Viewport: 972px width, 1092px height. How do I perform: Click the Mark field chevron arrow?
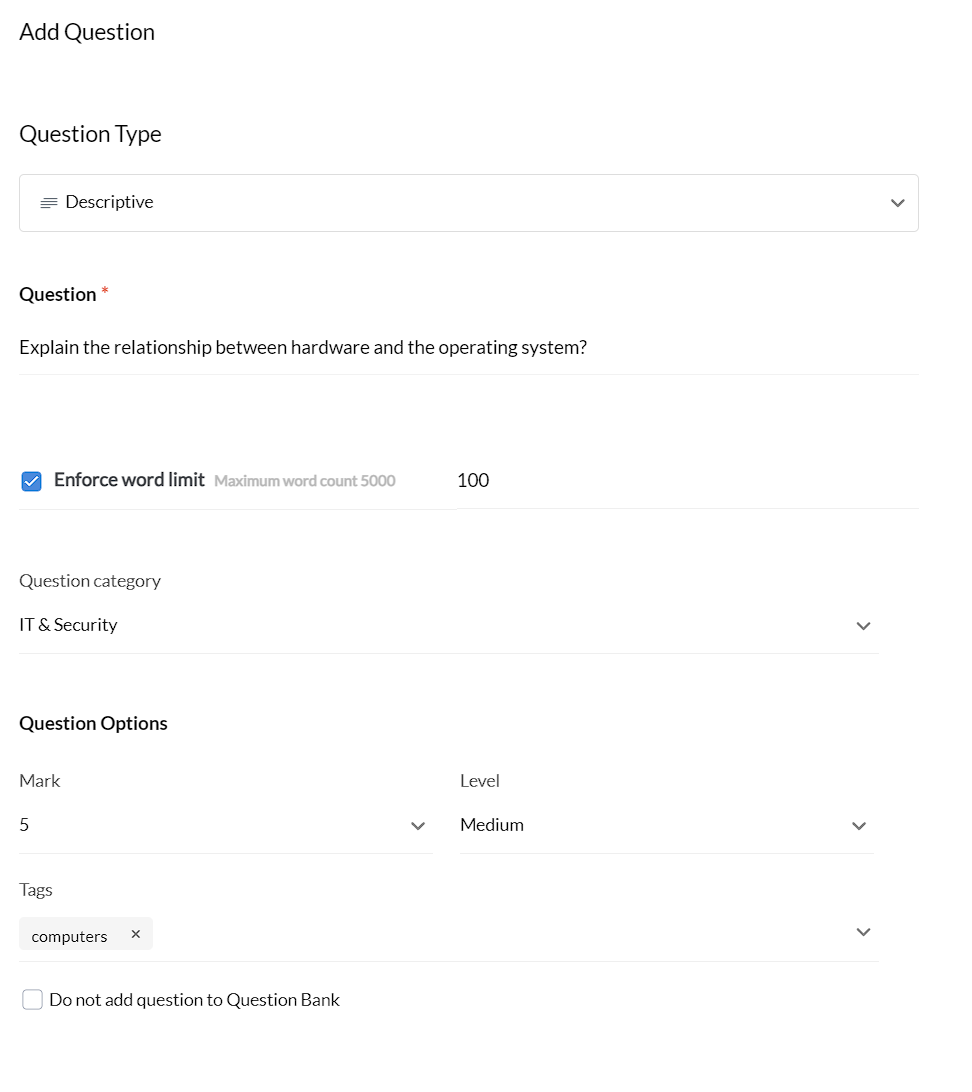point(418,826)
